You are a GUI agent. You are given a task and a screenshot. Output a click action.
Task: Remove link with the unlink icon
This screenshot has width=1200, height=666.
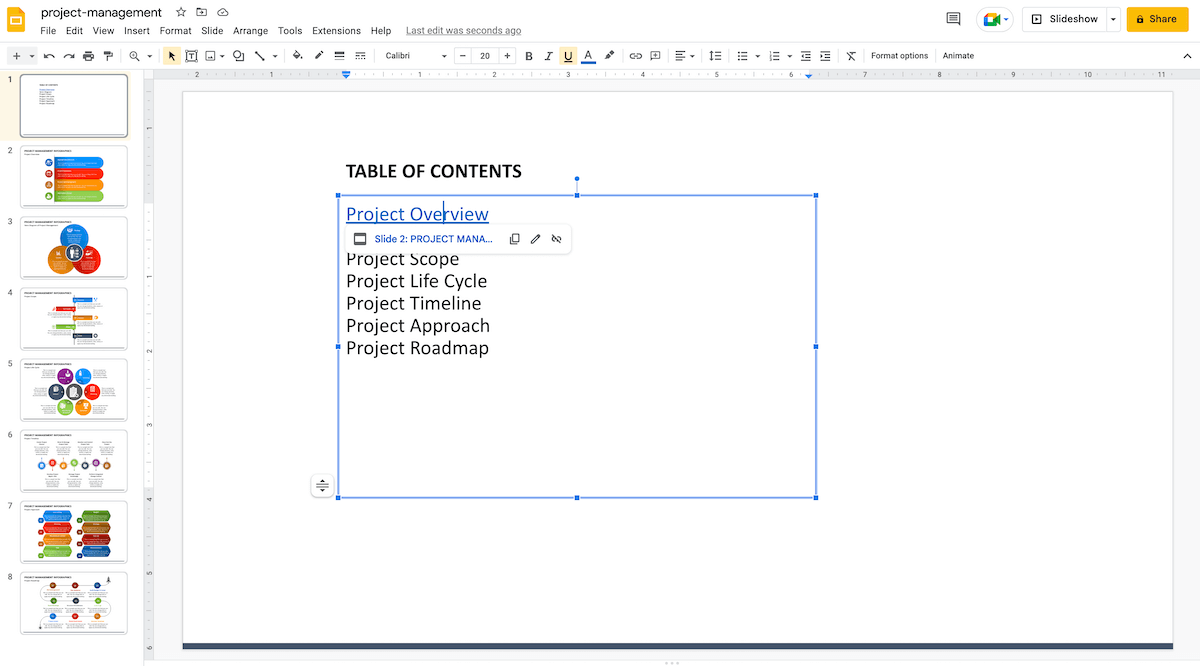point(556,239)
